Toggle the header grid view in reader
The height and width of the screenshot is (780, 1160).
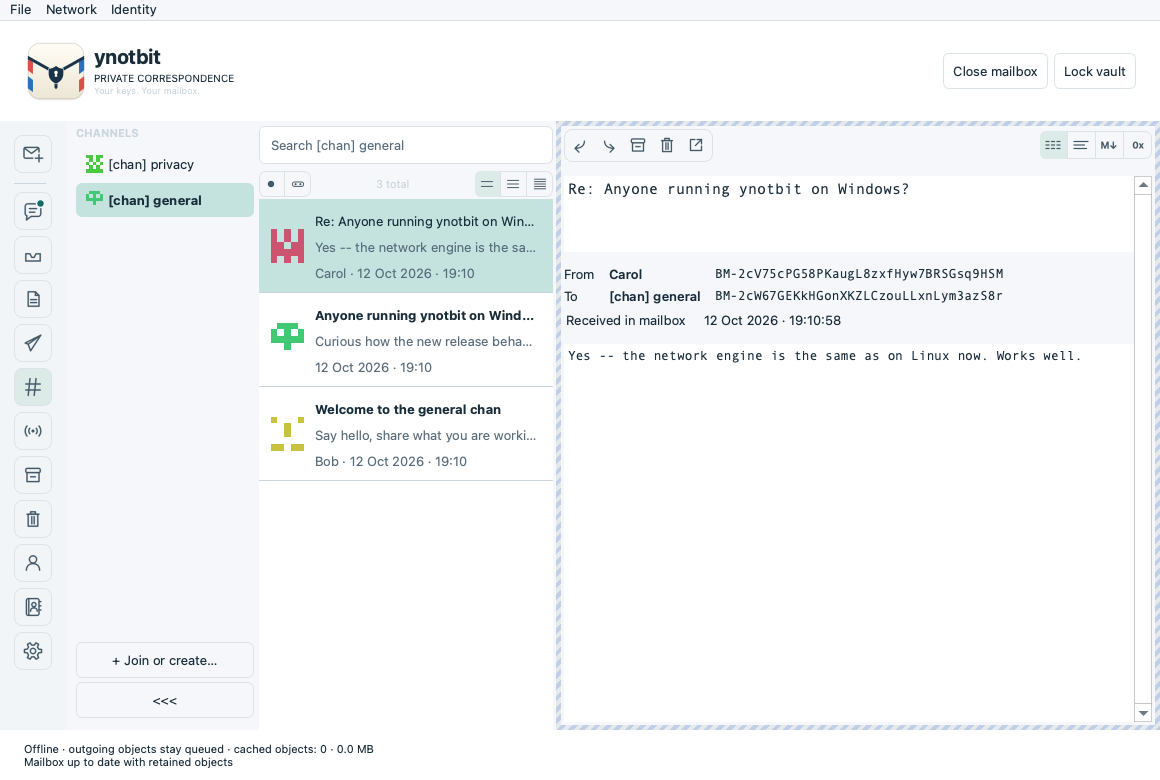click(x=1053, y=145)
